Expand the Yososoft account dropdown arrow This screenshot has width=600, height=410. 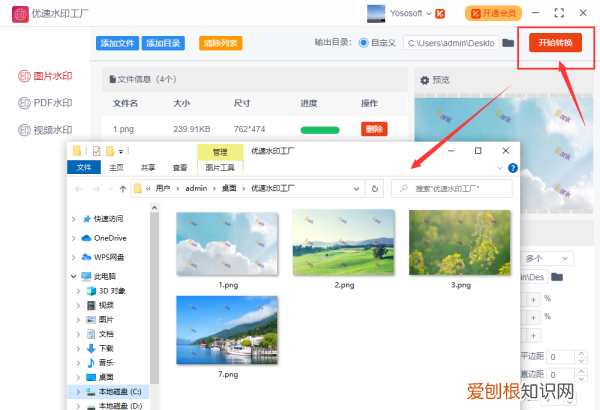[x=429, y=14]
